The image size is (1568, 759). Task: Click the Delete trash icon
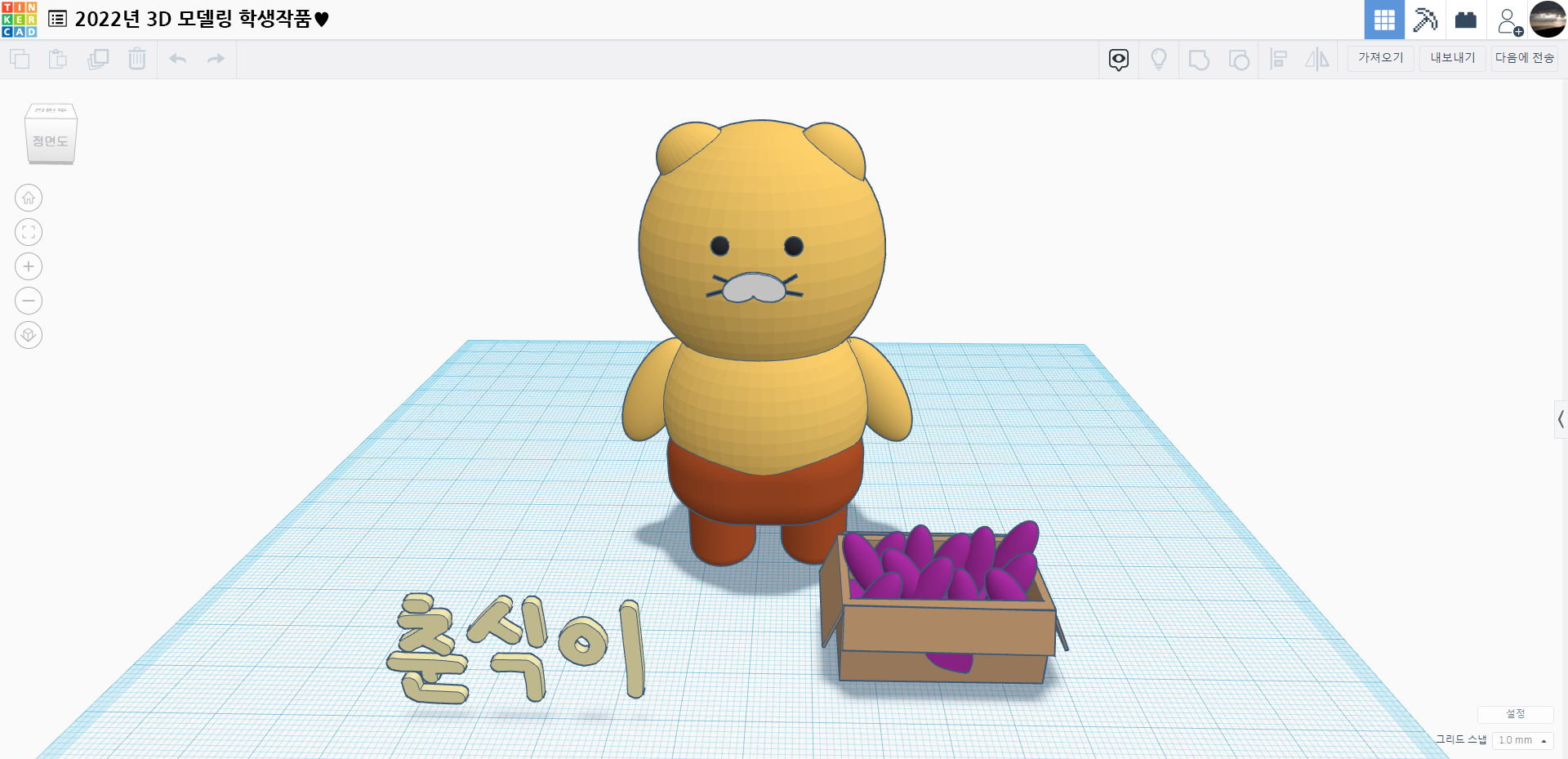[137, 59]
